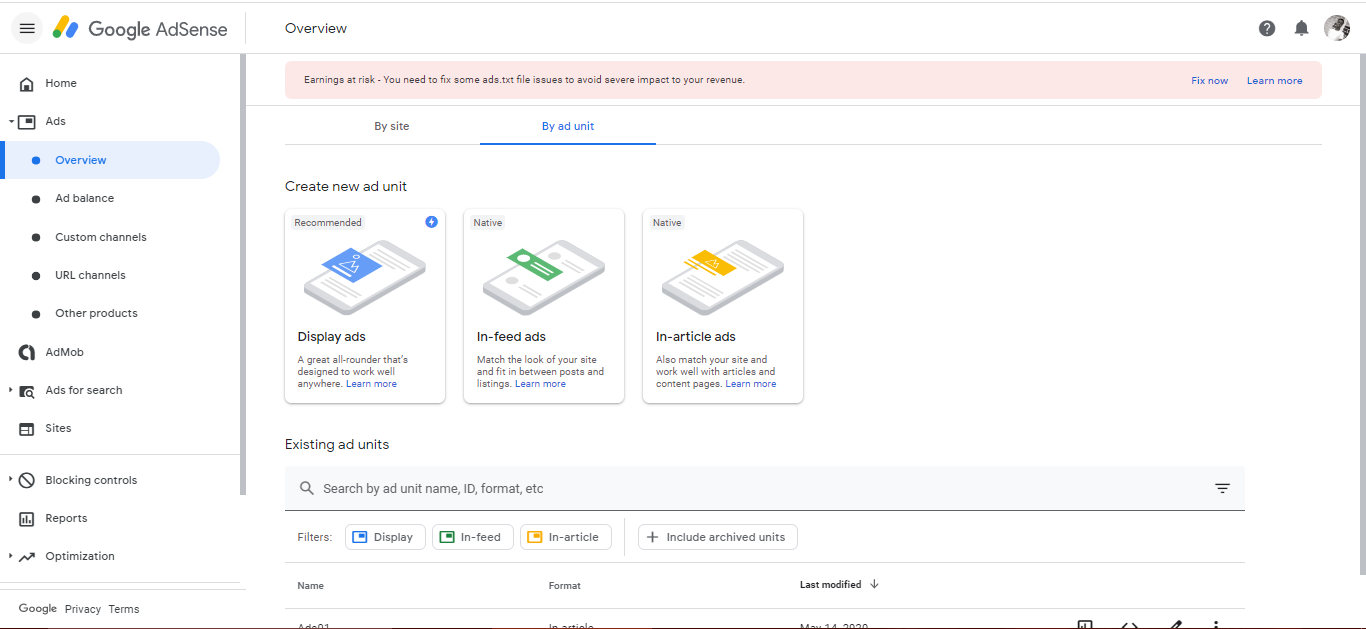Click the Native badge on In-article ads
The width and height of the screenshot is (1366, 629).
click(667, 223)
